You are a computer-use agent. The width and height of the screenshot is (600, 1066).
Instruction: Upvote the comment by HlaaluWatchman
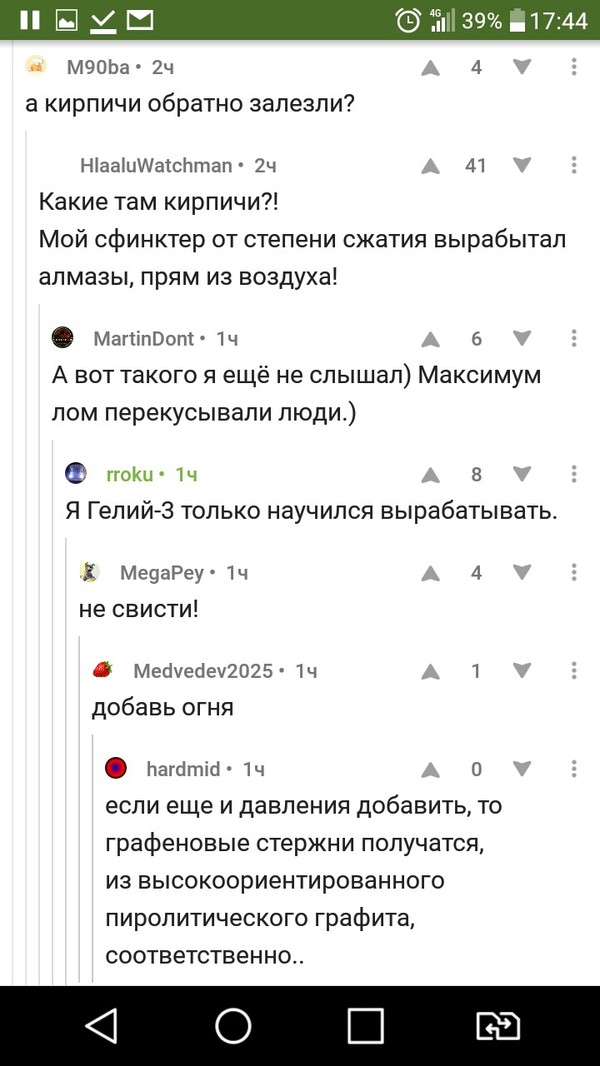(431, 166)
